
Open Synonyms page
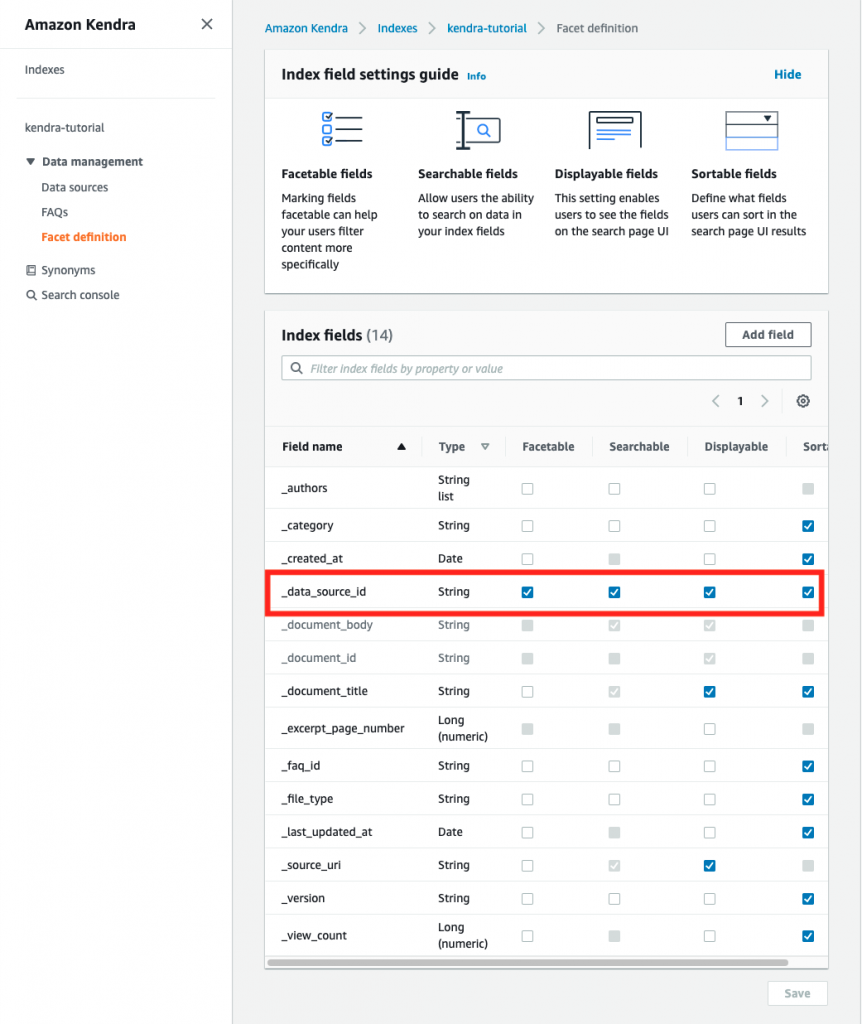[68, 270]
